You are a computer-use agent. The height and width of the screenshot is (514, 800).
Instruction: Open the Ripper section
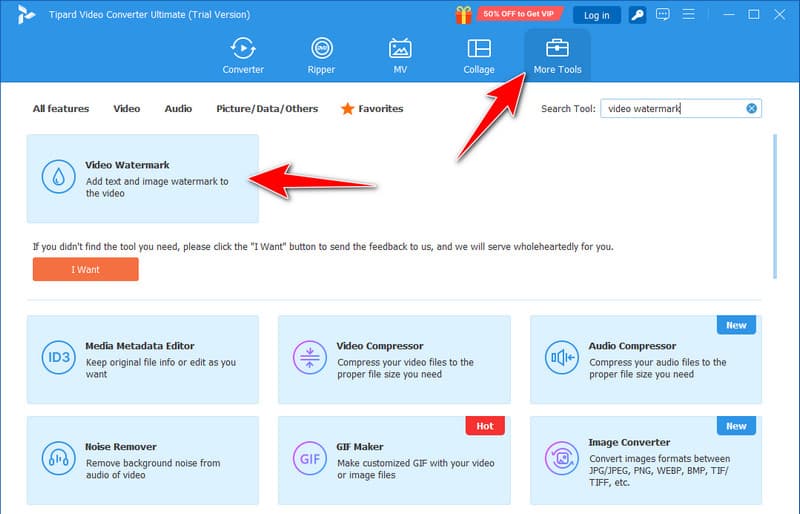tap(321, 56)
